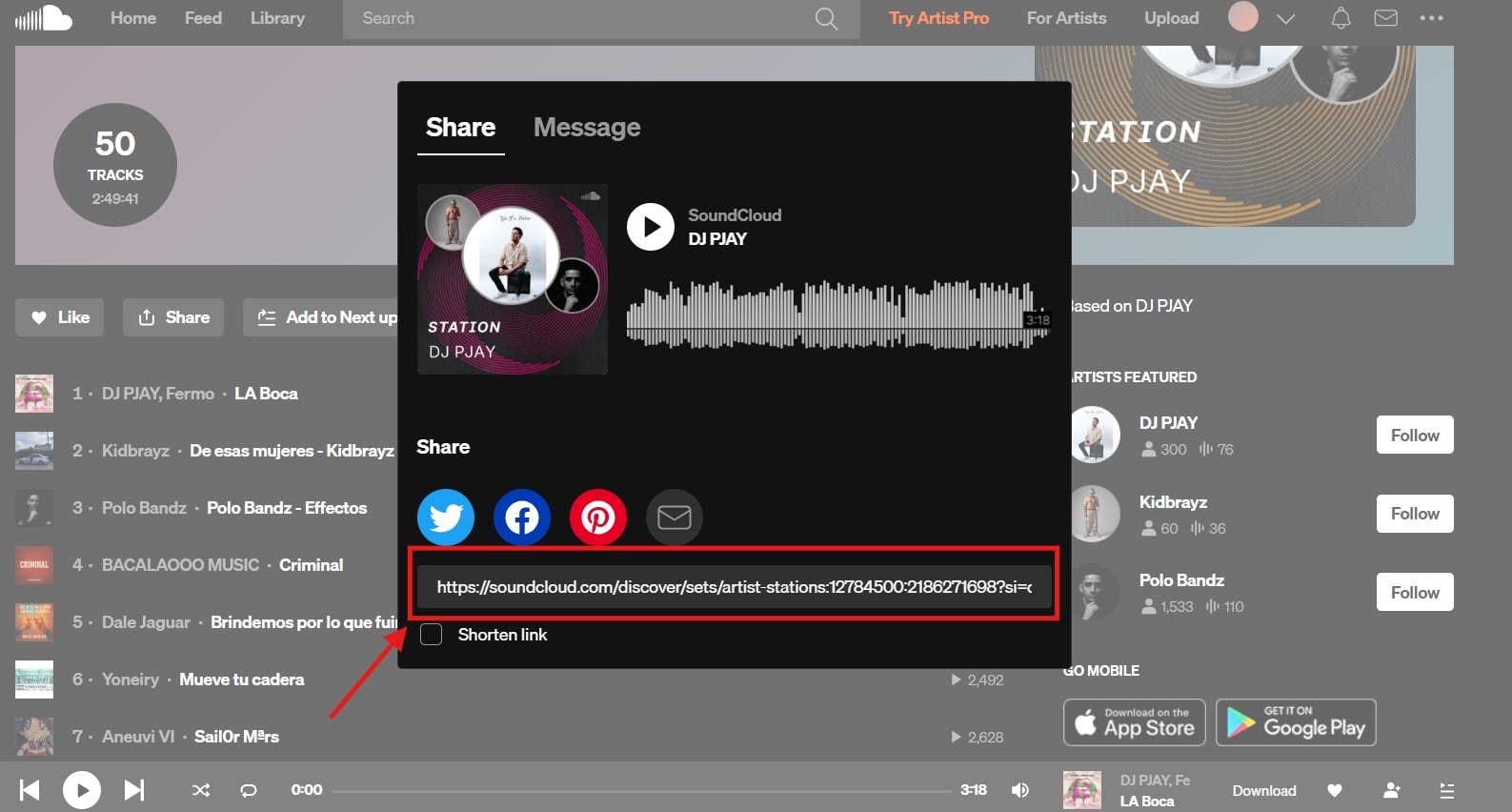Image resolution: width=1512 pixels, height=812 pixels.
Task: Share to Facebook
Action: (x=522, y=518)
